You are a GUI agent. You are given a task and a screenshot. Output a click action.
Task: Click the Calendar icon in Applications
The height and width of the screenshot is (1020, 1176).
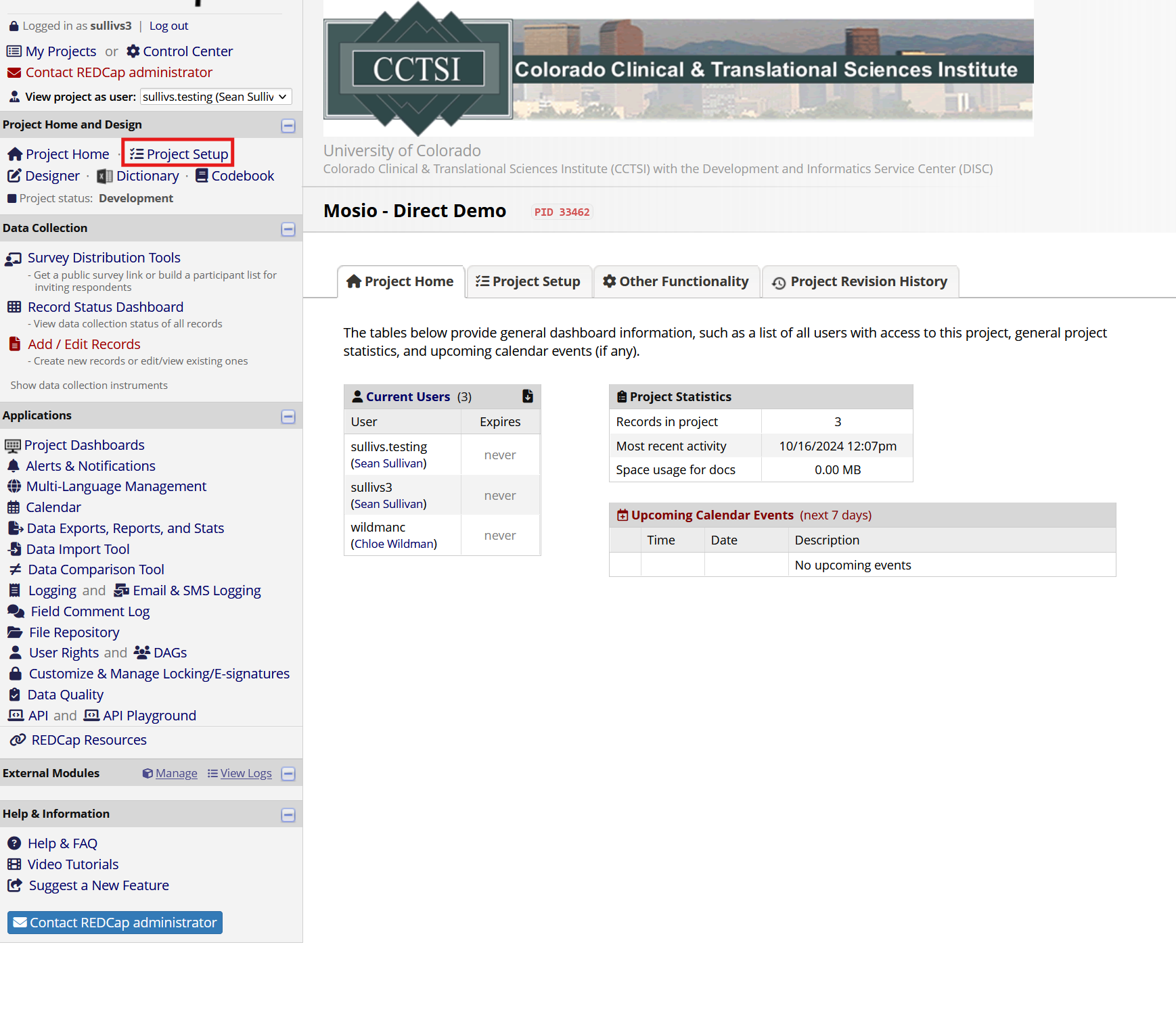(14, 507)
